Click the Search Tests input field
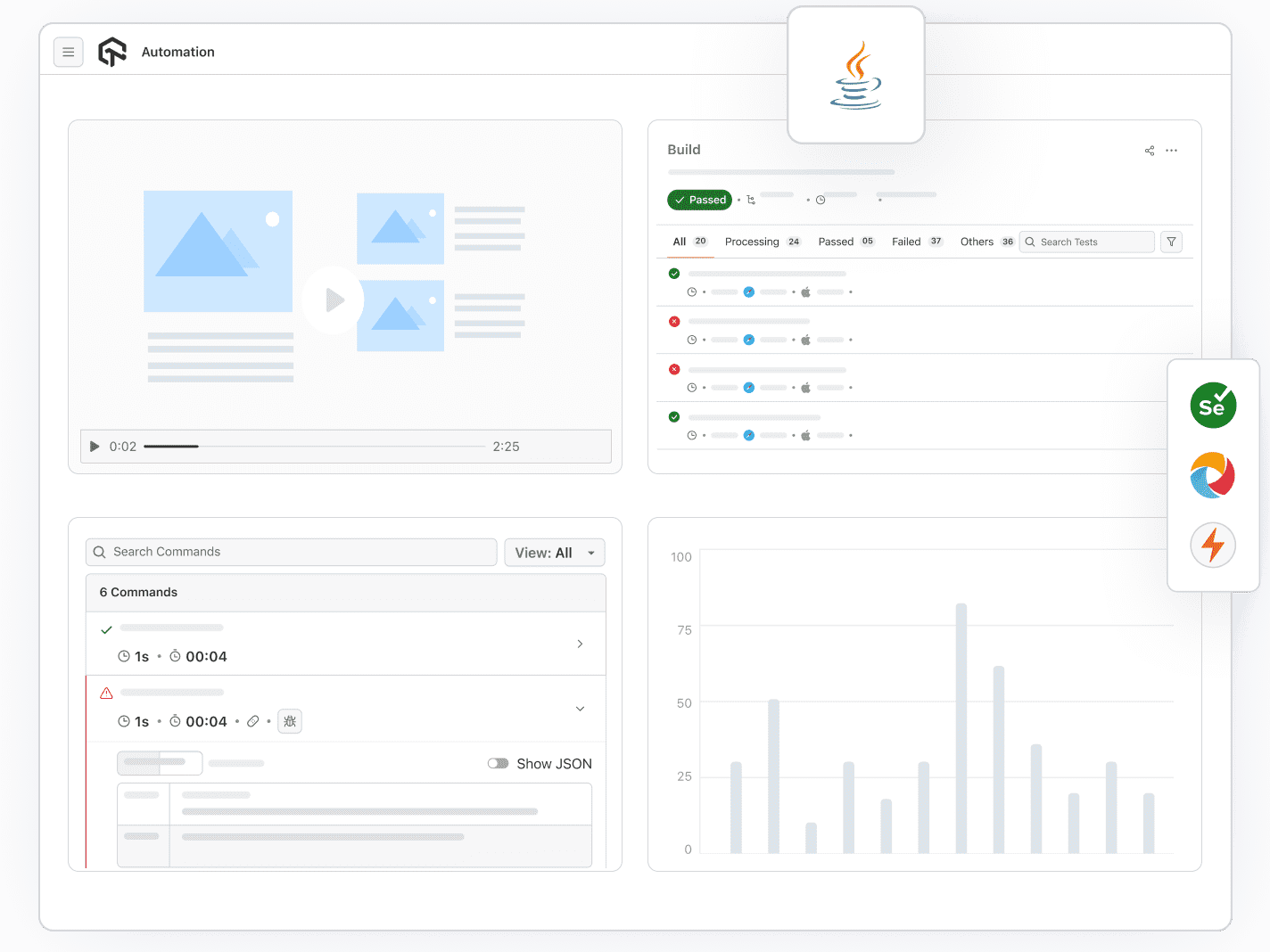 point(1087,242)
